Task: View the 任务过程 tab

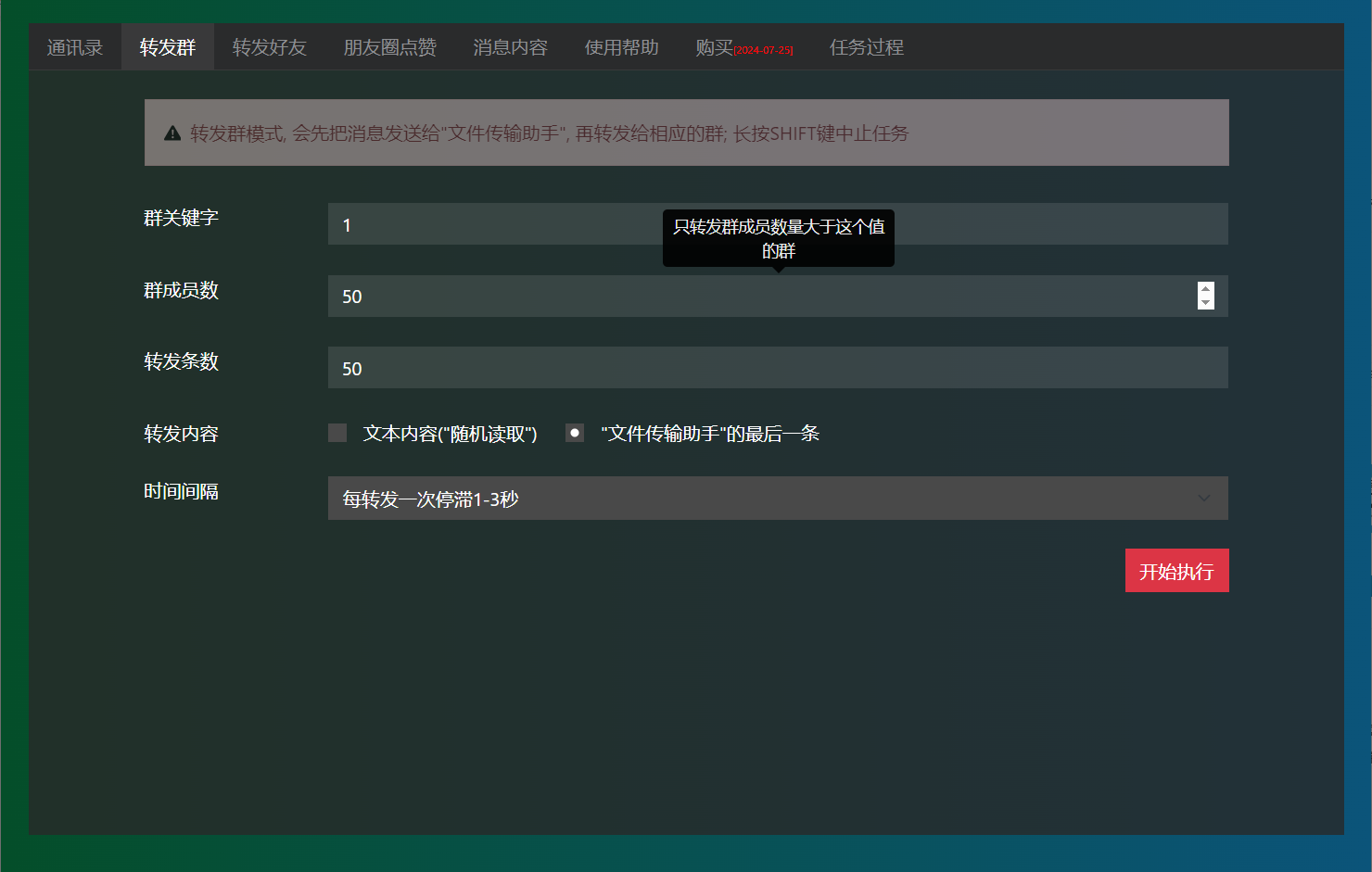Action: pyautogui.click(x=866, y=47)
